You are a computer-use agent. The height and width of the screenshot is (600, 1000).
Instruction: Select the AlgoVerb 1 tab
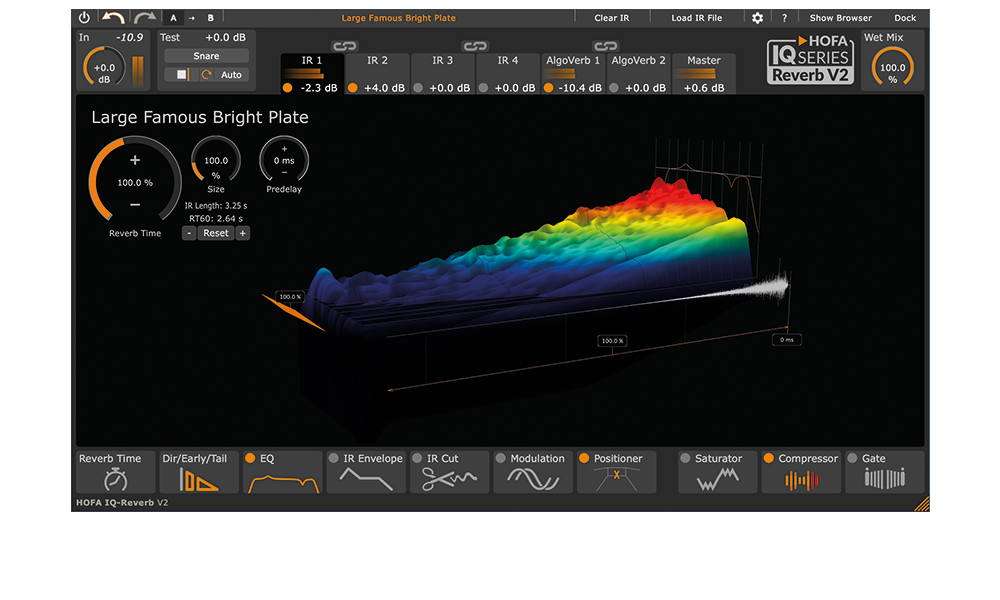pos(573,74)
